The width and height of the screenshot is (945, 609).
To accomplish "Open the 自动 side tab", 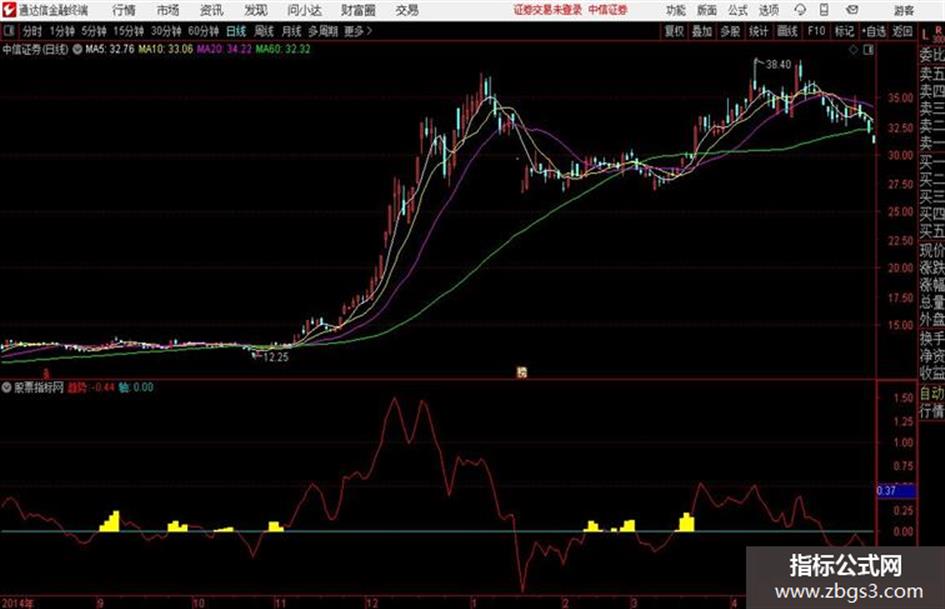I will click(932, 394).
